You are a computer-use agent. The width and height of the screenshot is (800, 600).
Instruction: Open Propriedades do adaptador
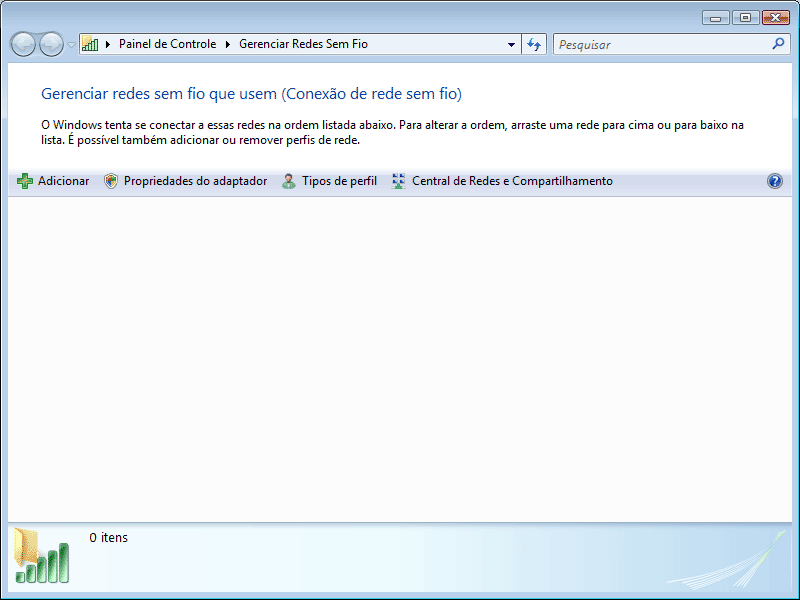(194, 181)
